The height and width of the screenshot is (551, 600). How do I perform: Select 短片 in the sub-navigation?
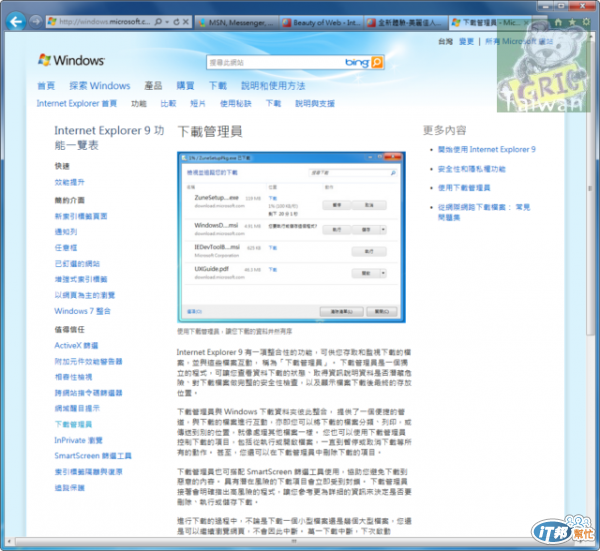pyautogui.click(x=198, y=104)
